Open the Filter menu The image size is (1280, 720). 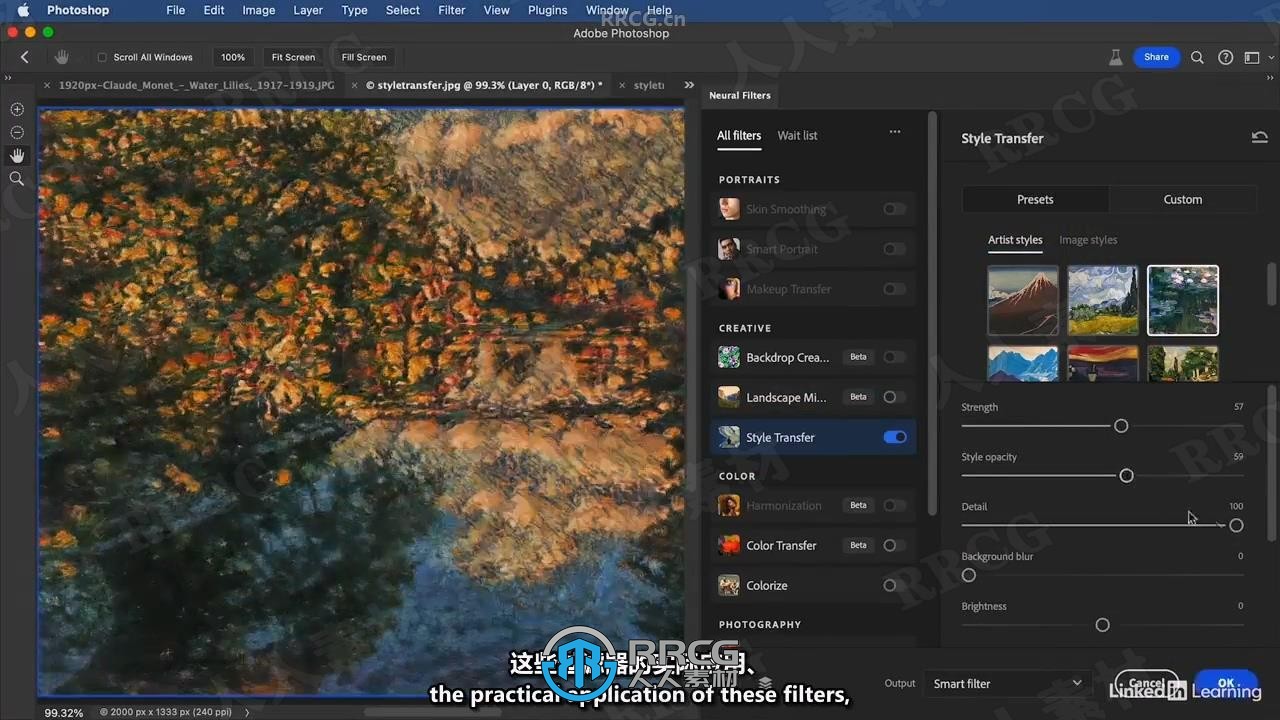[x=452, y=10]
